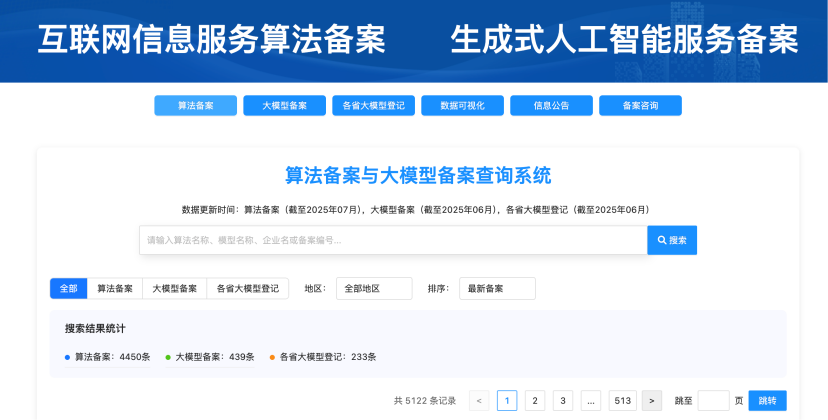Open the 全部地区 region dropdown
The width and height of the screenshot is (828, 420).
pos(374,289)
